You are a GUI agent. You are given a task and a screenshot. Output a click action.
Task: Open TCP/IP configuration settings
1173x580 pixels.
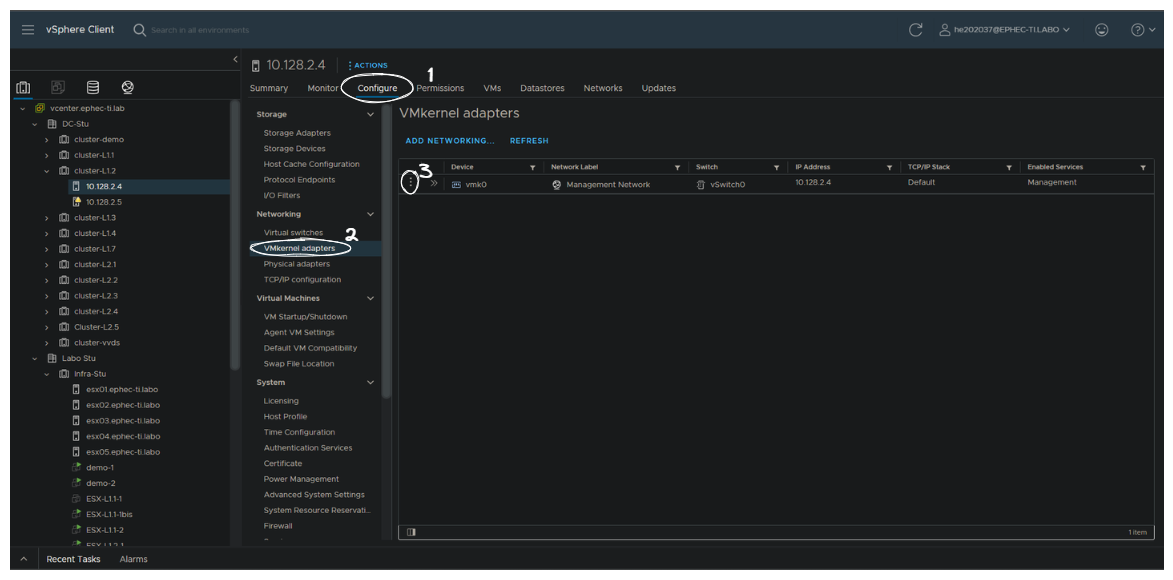click(302, 280)
